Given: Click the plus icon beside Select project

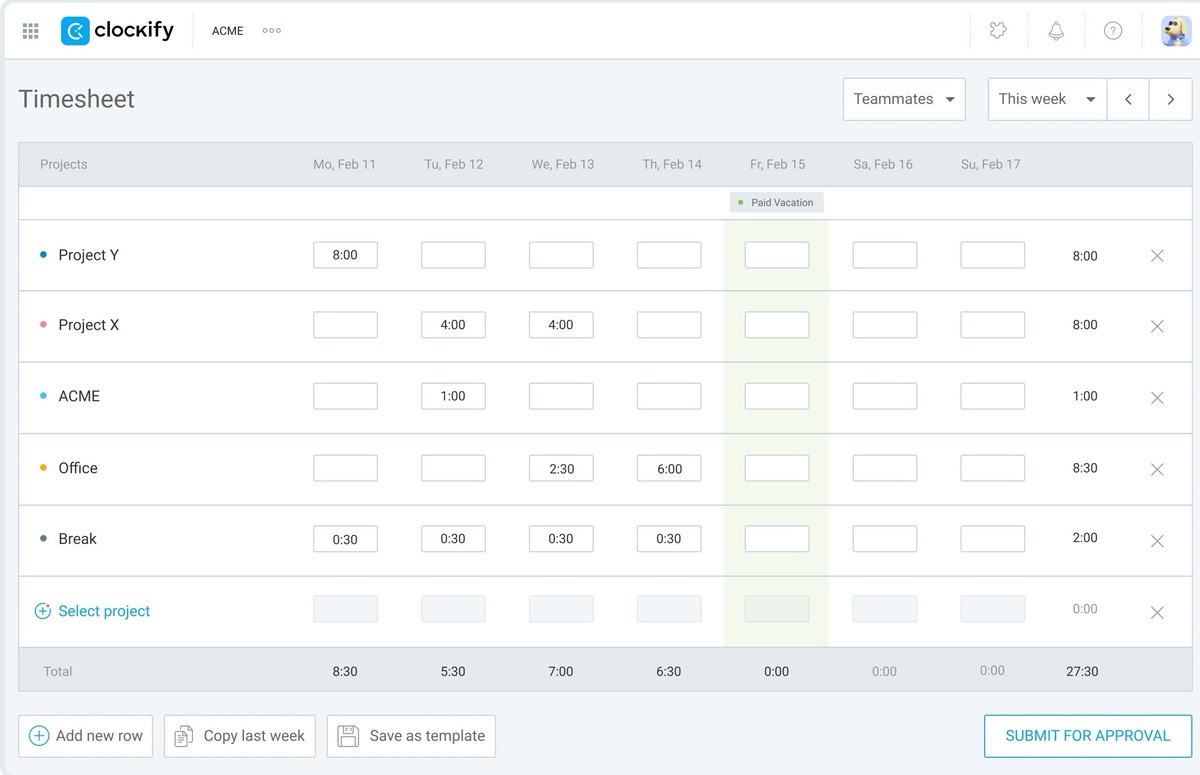Looking at the screenshot, I should coord(43,609).
